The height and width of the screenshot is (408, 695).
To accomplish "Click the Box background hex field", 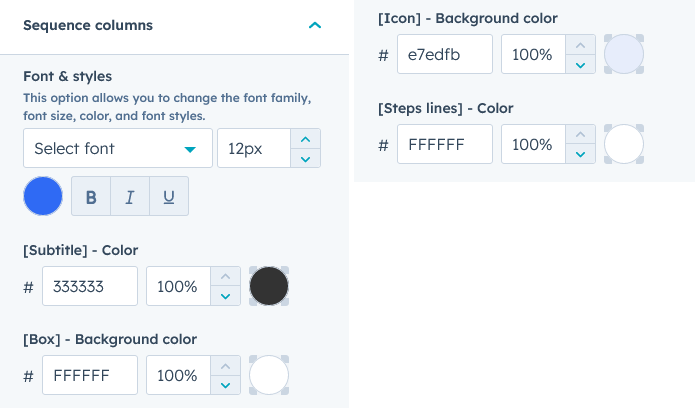I will 90,376.
